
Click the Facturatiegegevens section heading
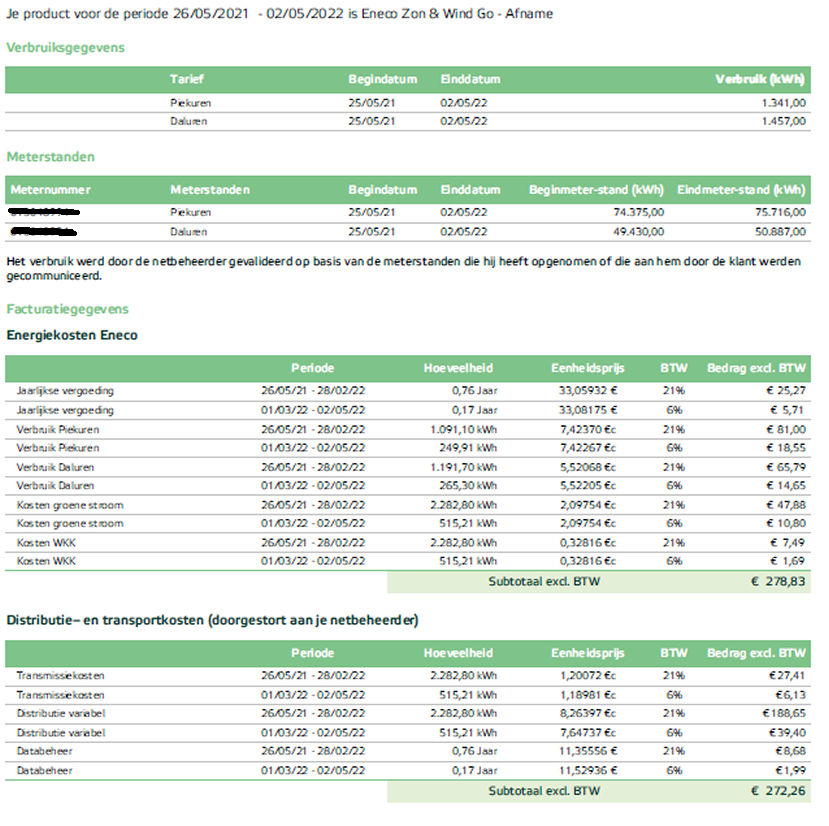67,309
